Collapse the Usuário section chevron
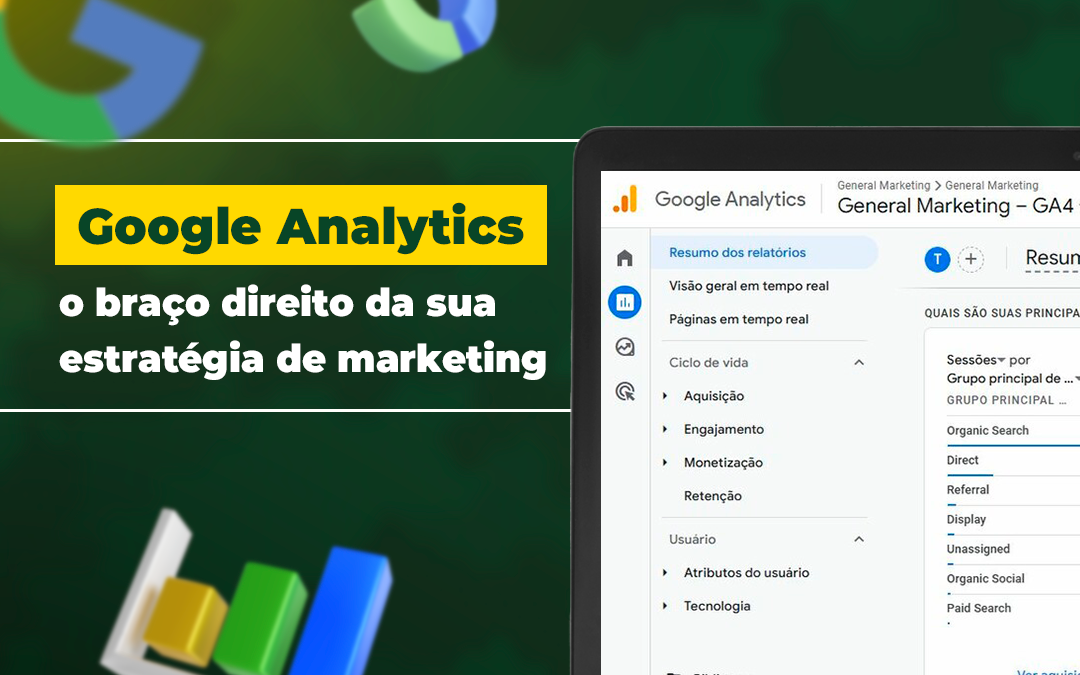Image resolution: width=1080 pixels, height=675 pixels. point(858,539)
